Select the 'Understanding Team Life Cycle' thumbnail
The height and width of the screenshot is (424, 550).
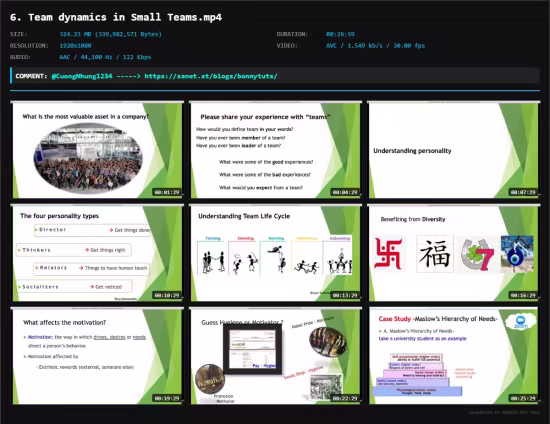tap(275, 253)
